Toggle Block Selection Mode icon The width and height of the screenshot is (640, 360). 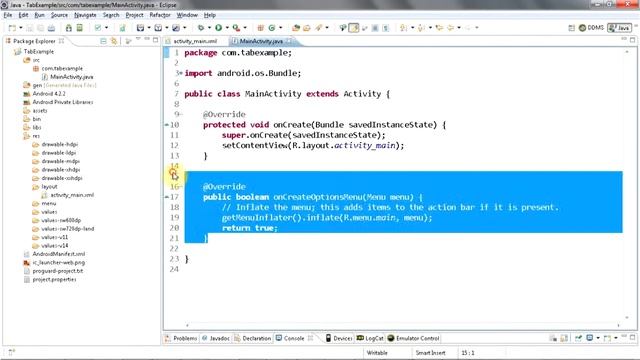coord(375,28)
